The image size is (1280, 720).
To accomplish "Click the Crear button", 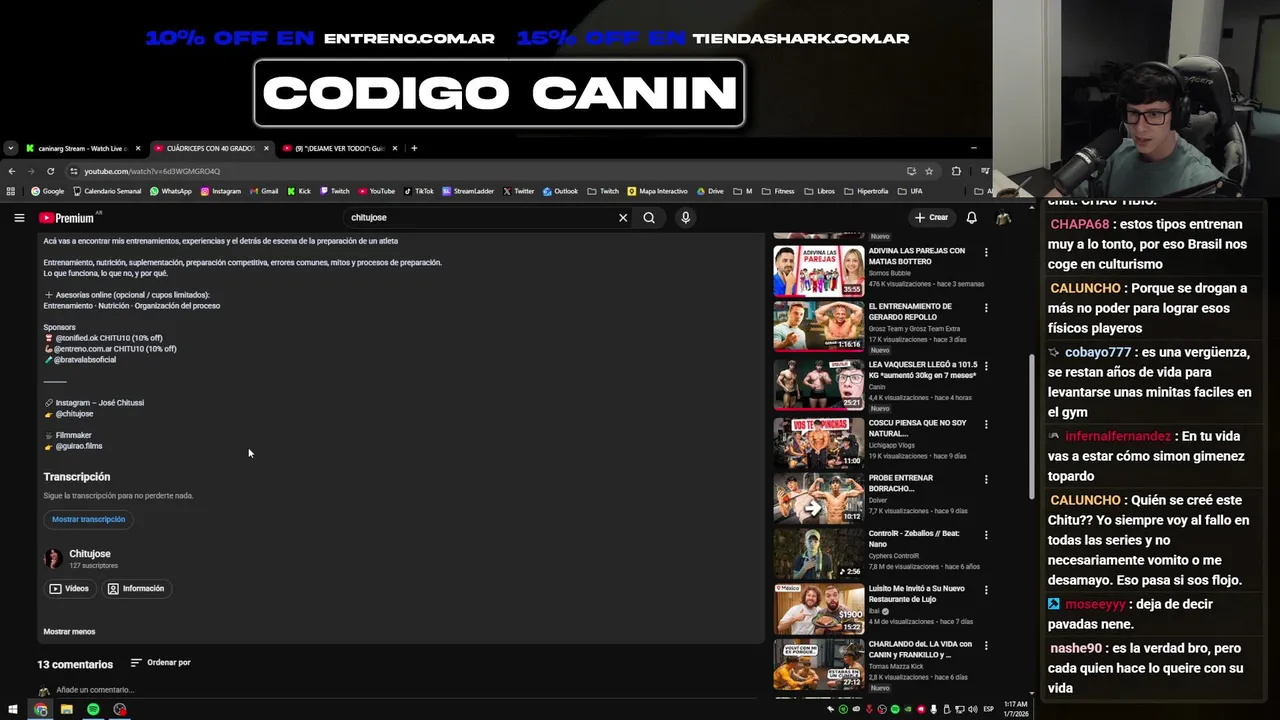I will [x=931, y=217].
